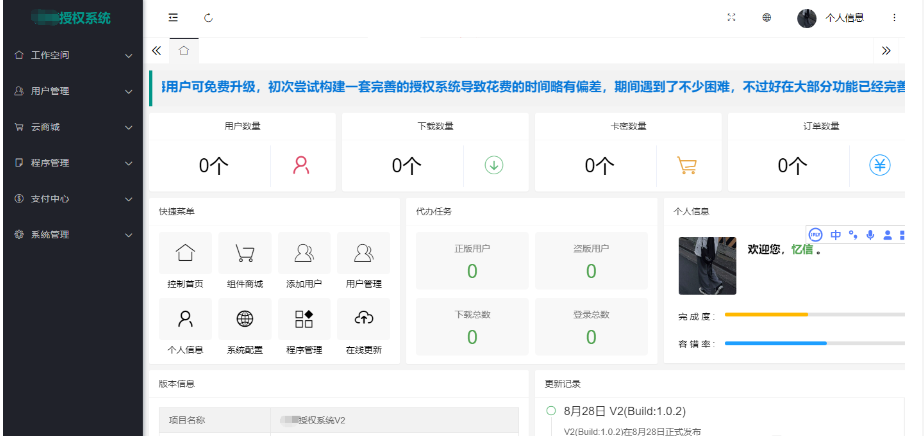Image resolution: width=924 pixels, height=436 pixels.
Task: Open the 系统配置 quick menu shortcut
Action: coord(245,327)
